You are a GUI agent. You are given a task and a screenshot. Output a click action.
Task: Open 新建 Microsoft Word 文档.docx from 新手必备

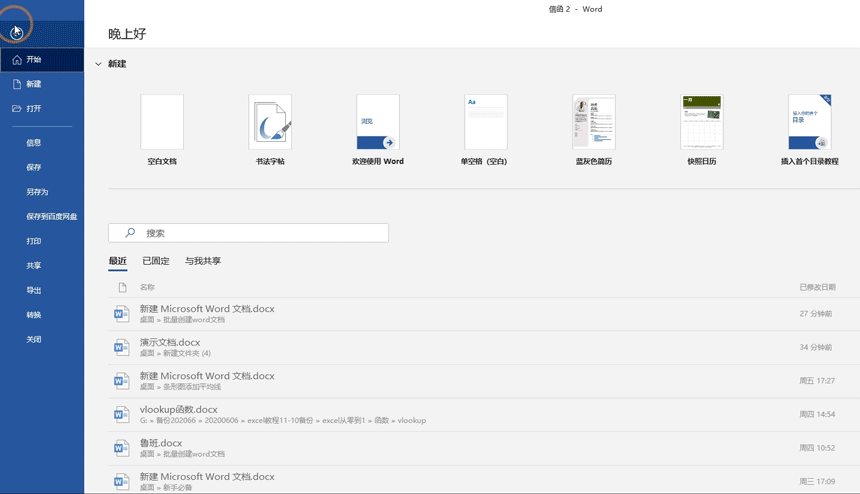pyautogui.click(x=484, y=480)
